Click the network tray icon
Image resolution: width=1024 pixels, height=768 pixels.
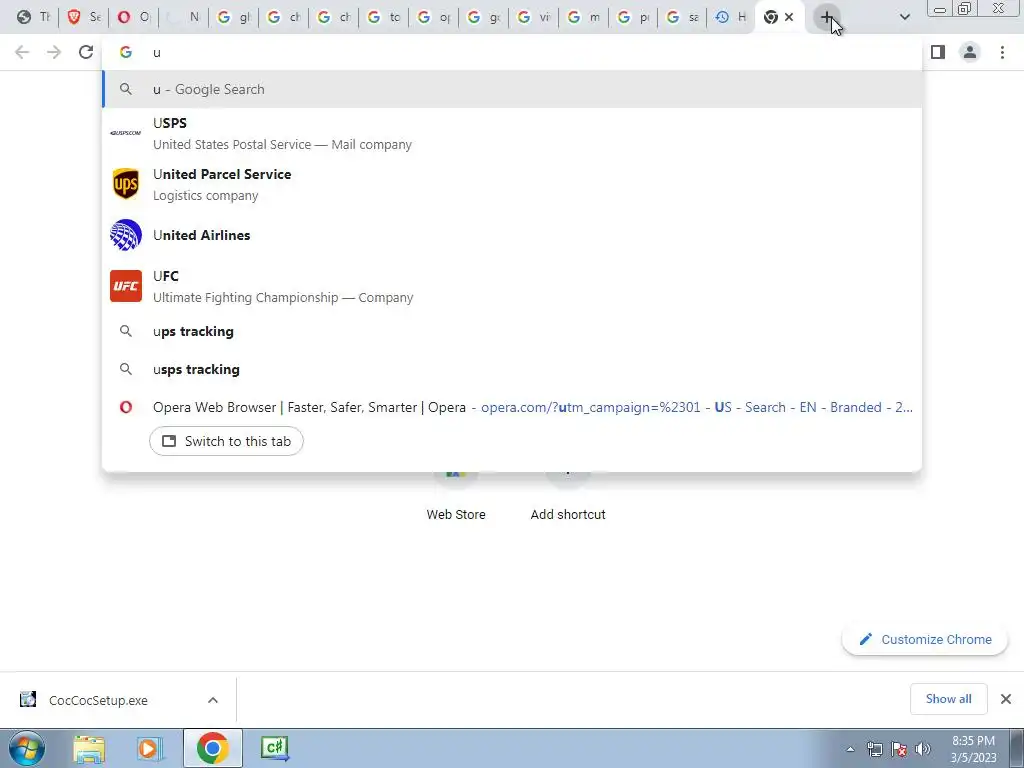tap(875, 749)
